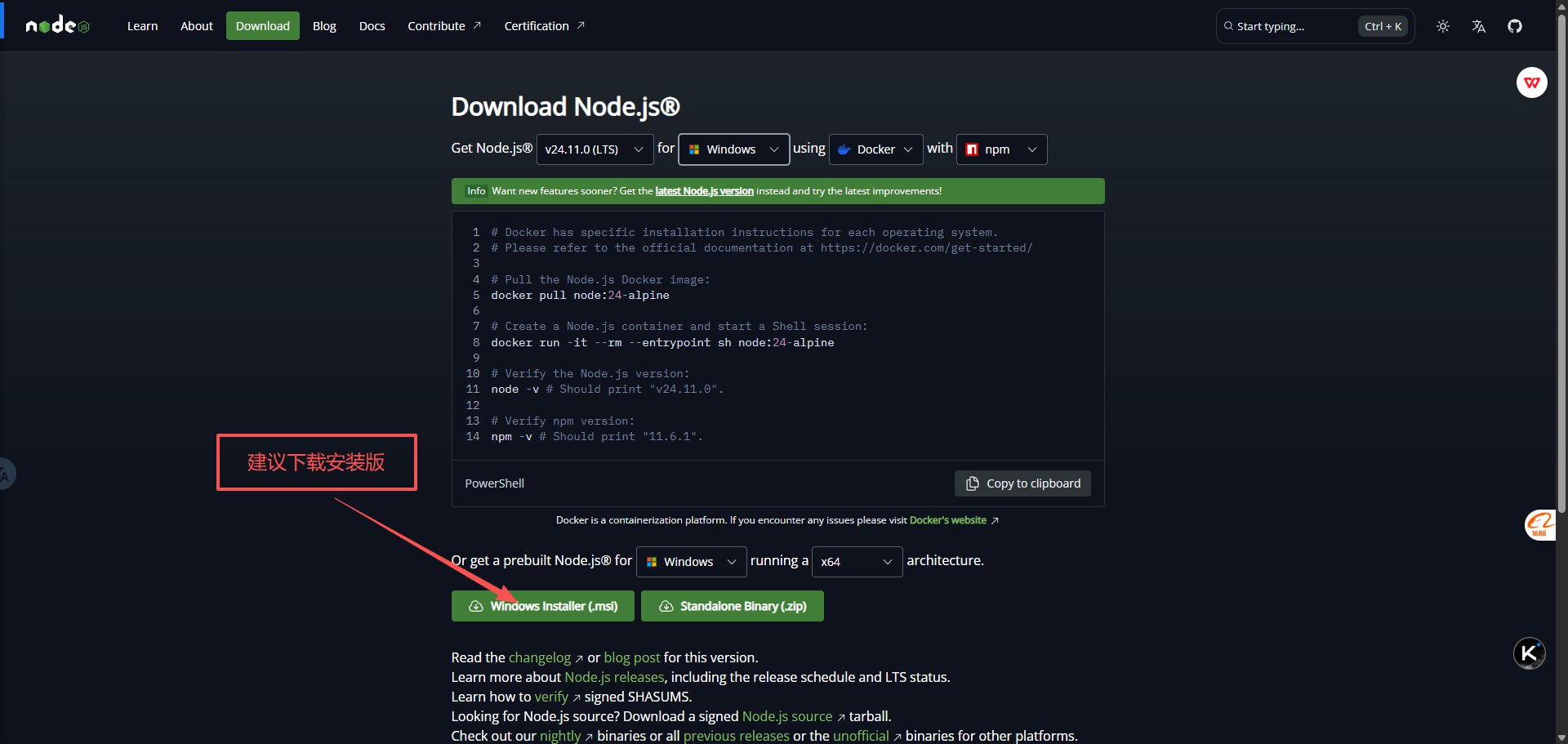Go to the Docs navigation item
Screen dimensions: 1568x744
[x=372, y=26]
